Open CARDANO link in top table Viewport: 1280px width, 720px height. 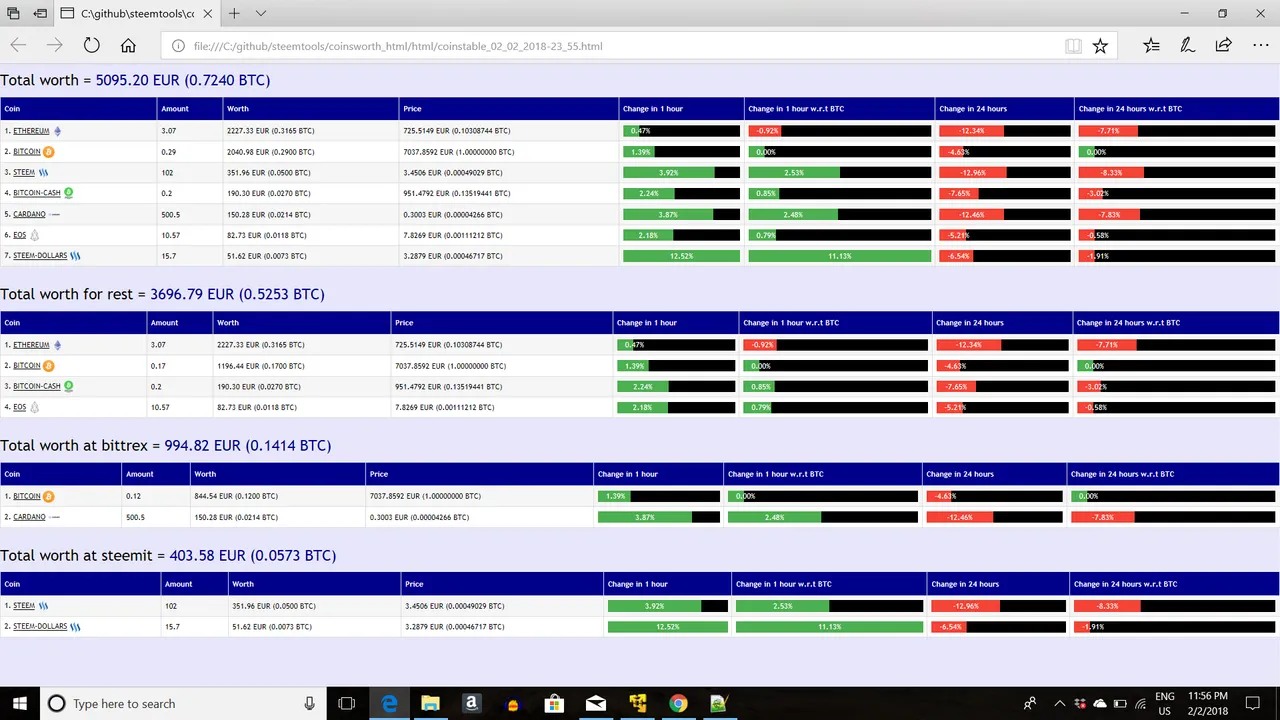point(30,214)
